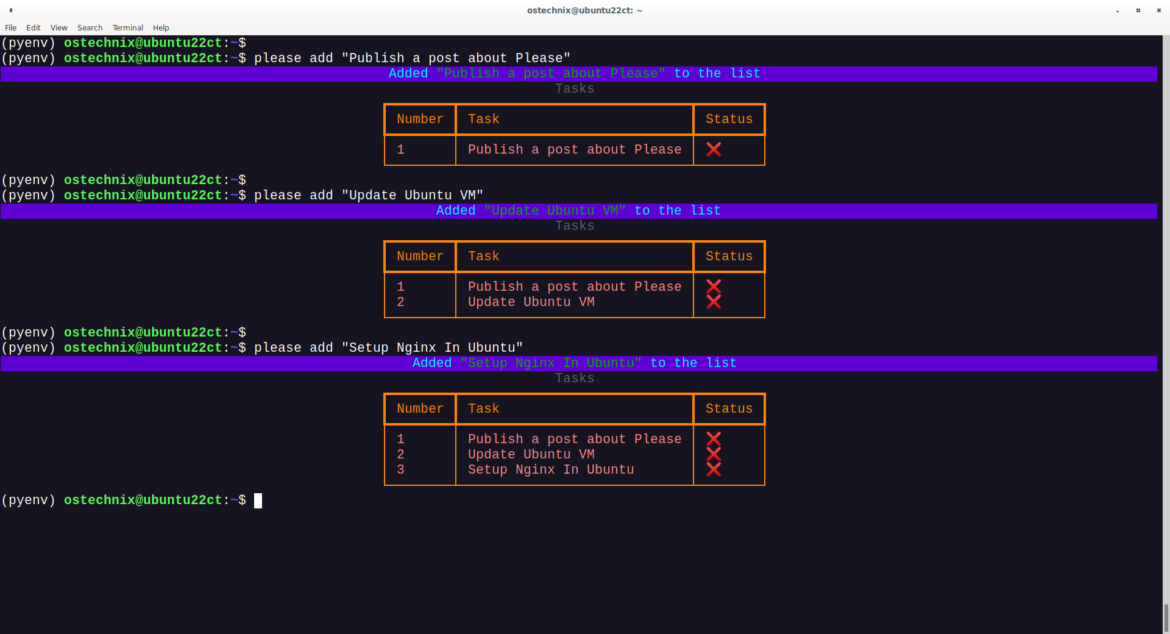The image size is (1170, 634).
Task: Open the Search menu
Action: (x=89, y=27)
